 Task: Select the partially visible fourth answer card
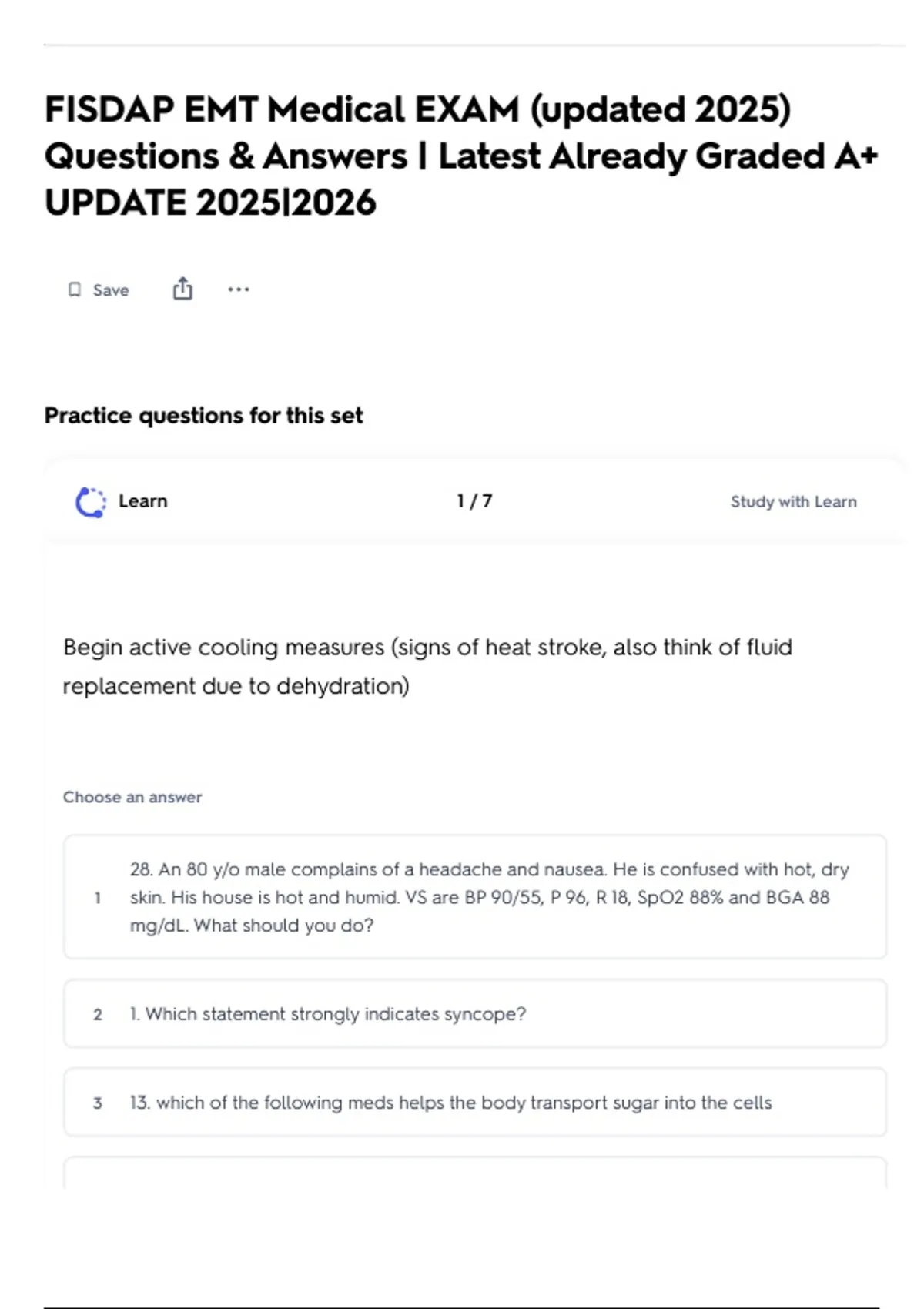pyautogui.click(x=474, y=1173)
